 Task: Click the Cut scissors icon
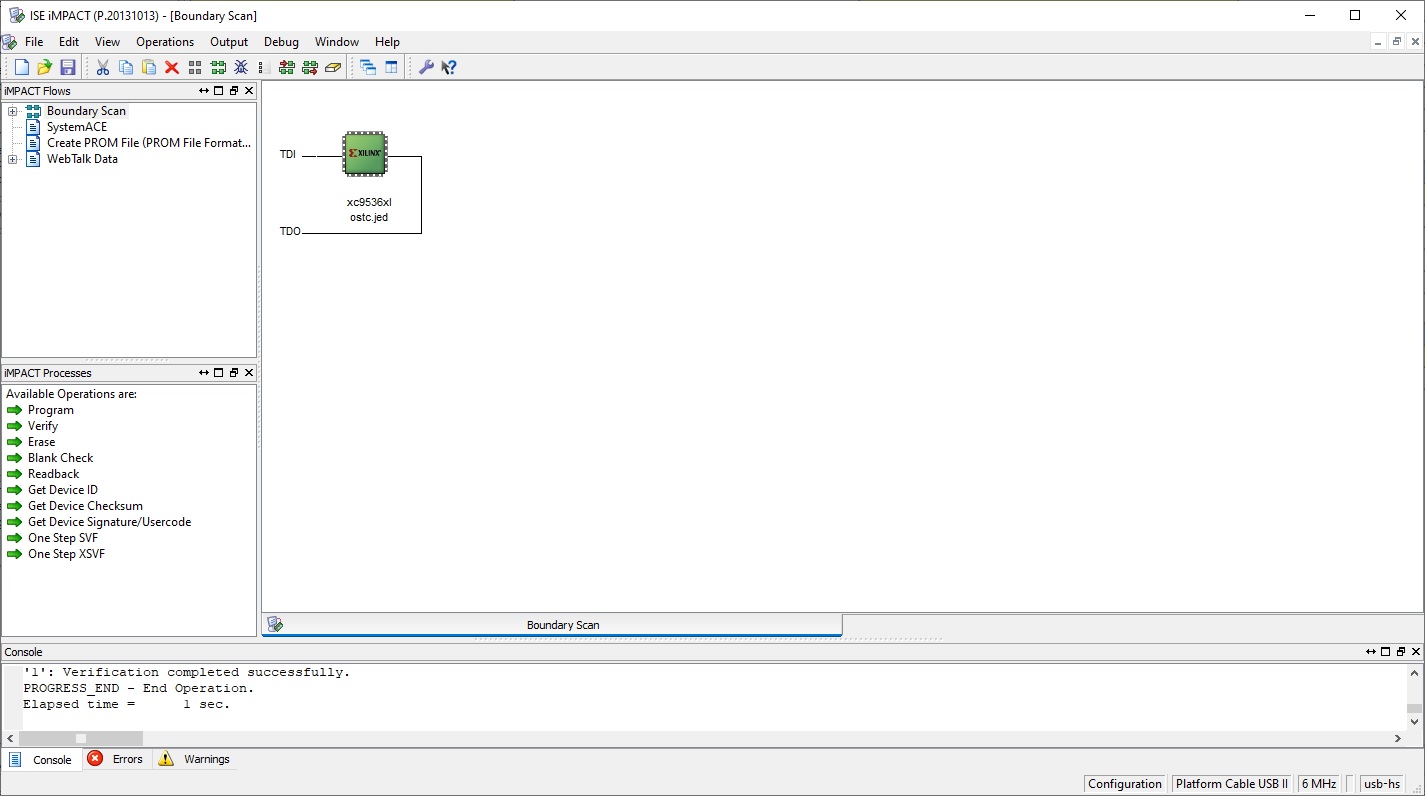(x=102, y=67)
